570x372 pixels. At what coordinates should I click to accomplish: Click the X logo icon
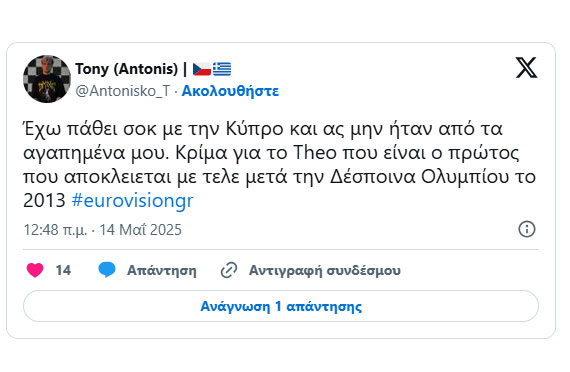526,68
